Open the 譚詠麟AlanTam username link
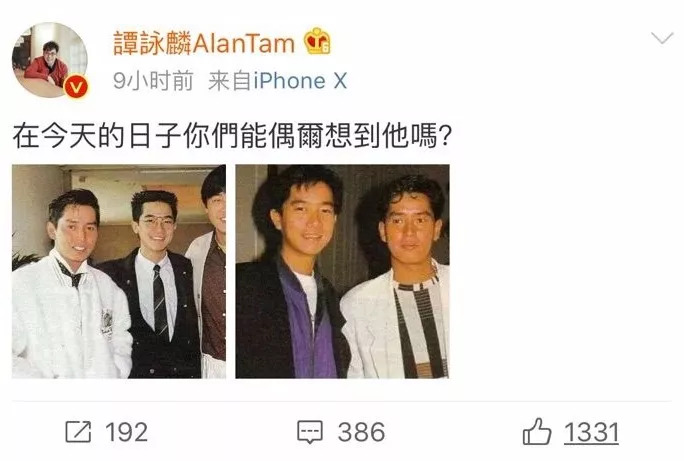This screenshot has width=684, height=461. point(204,44)
